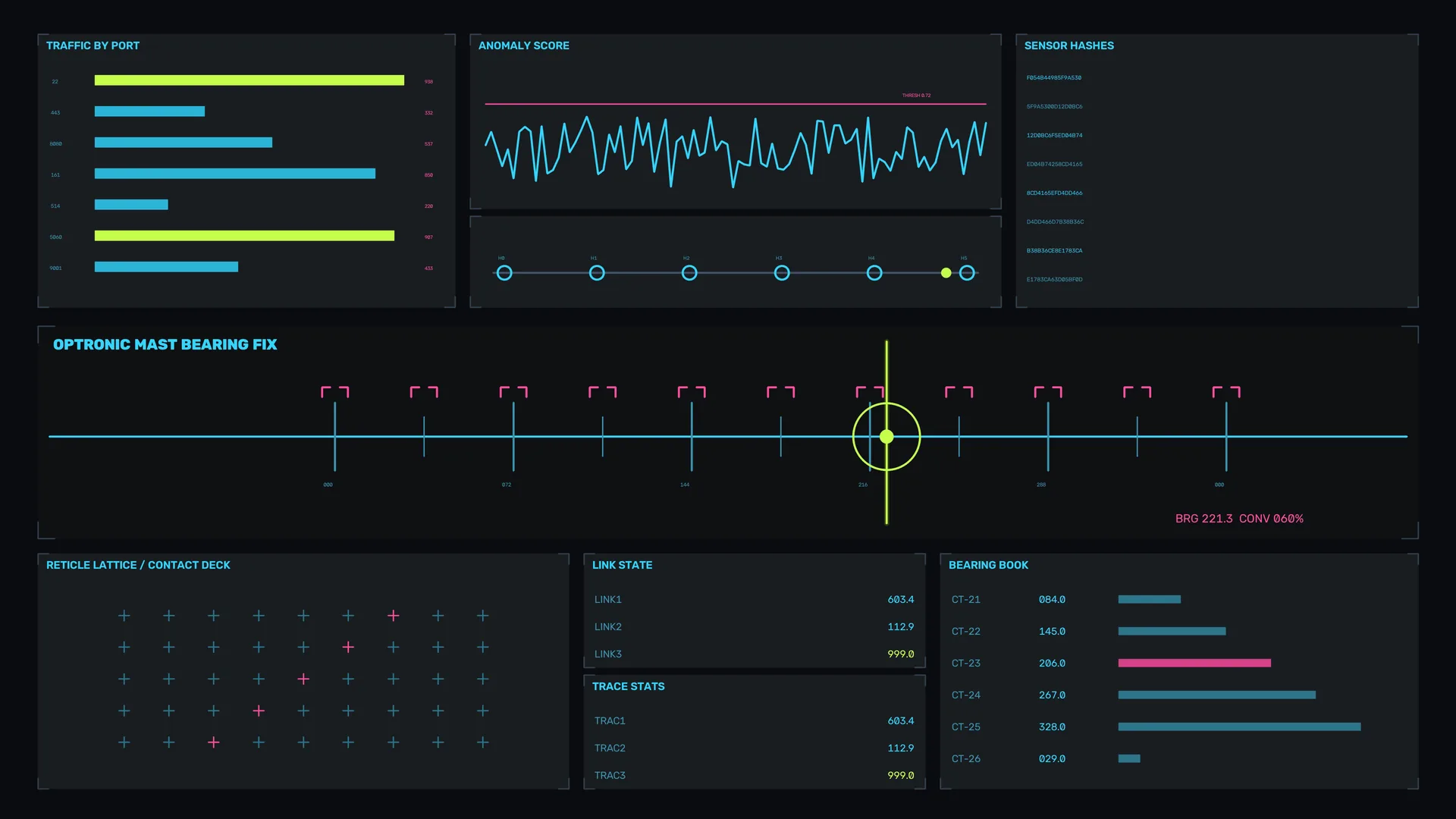Select the H4 timeline node
1456x819 pixels.
click(x=874, y=273)
